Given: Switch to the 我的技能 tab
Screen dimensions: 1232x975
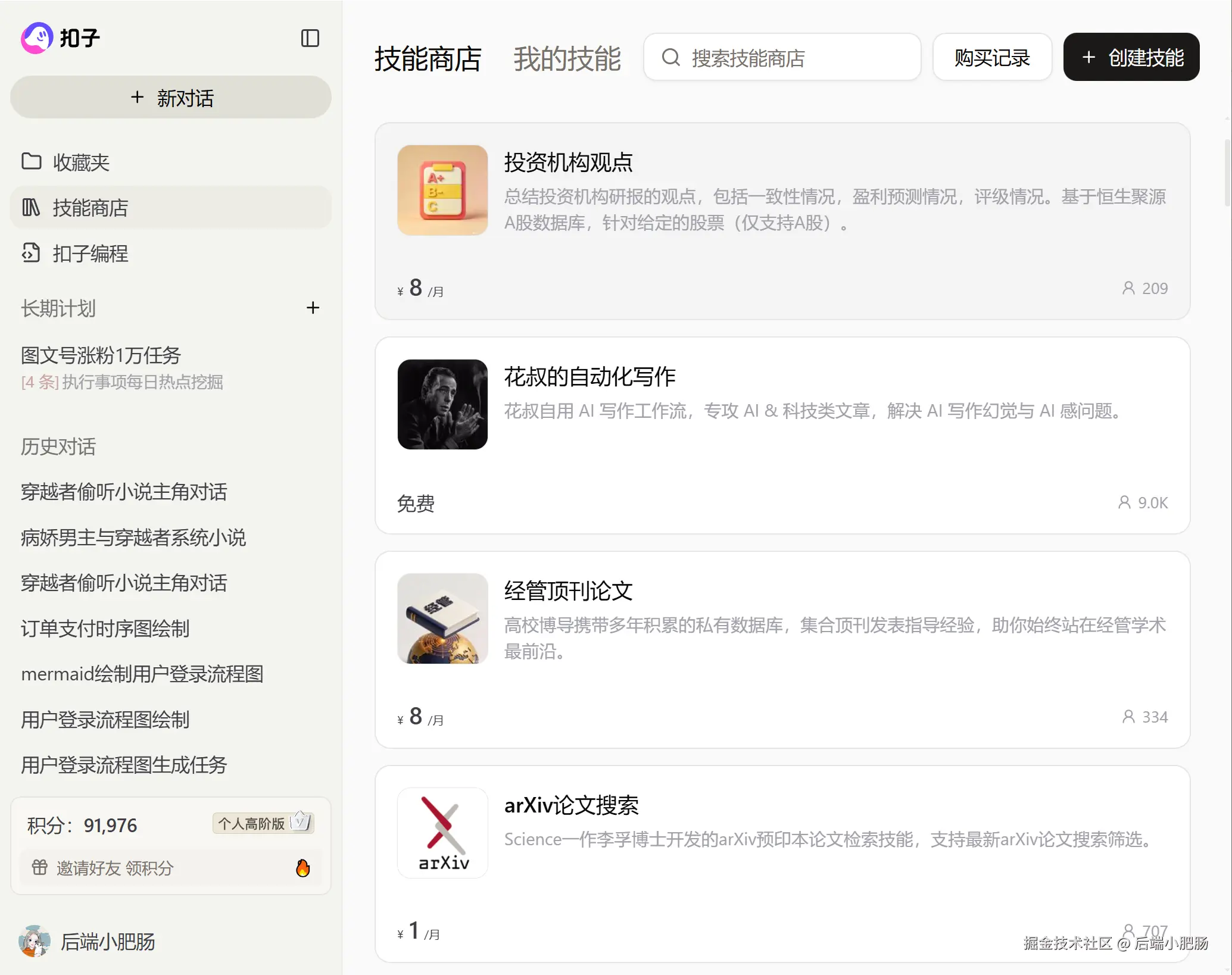Looking at the screenshot, I should pyautogui.click(x=566, y=58).
